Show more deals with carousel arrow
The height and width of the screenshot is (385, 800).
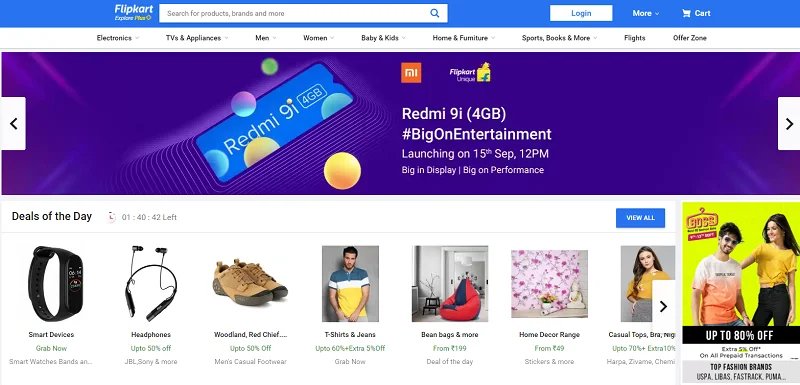click(663, 306)
